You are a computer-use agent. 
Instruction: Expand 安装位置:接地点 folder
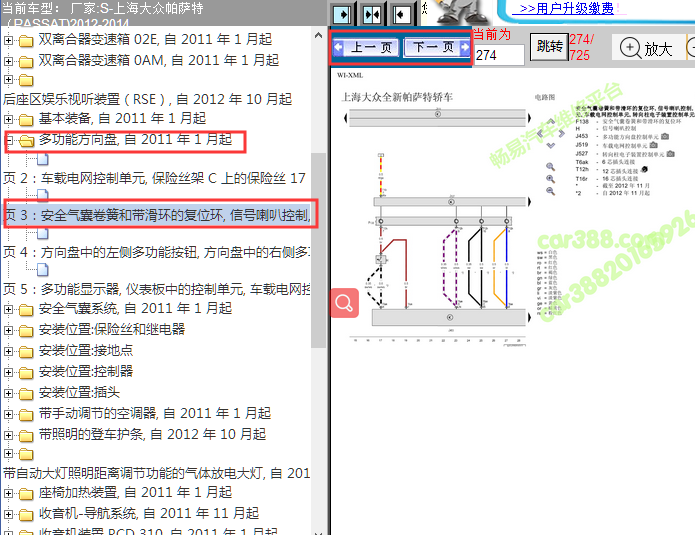pos(8,351)
